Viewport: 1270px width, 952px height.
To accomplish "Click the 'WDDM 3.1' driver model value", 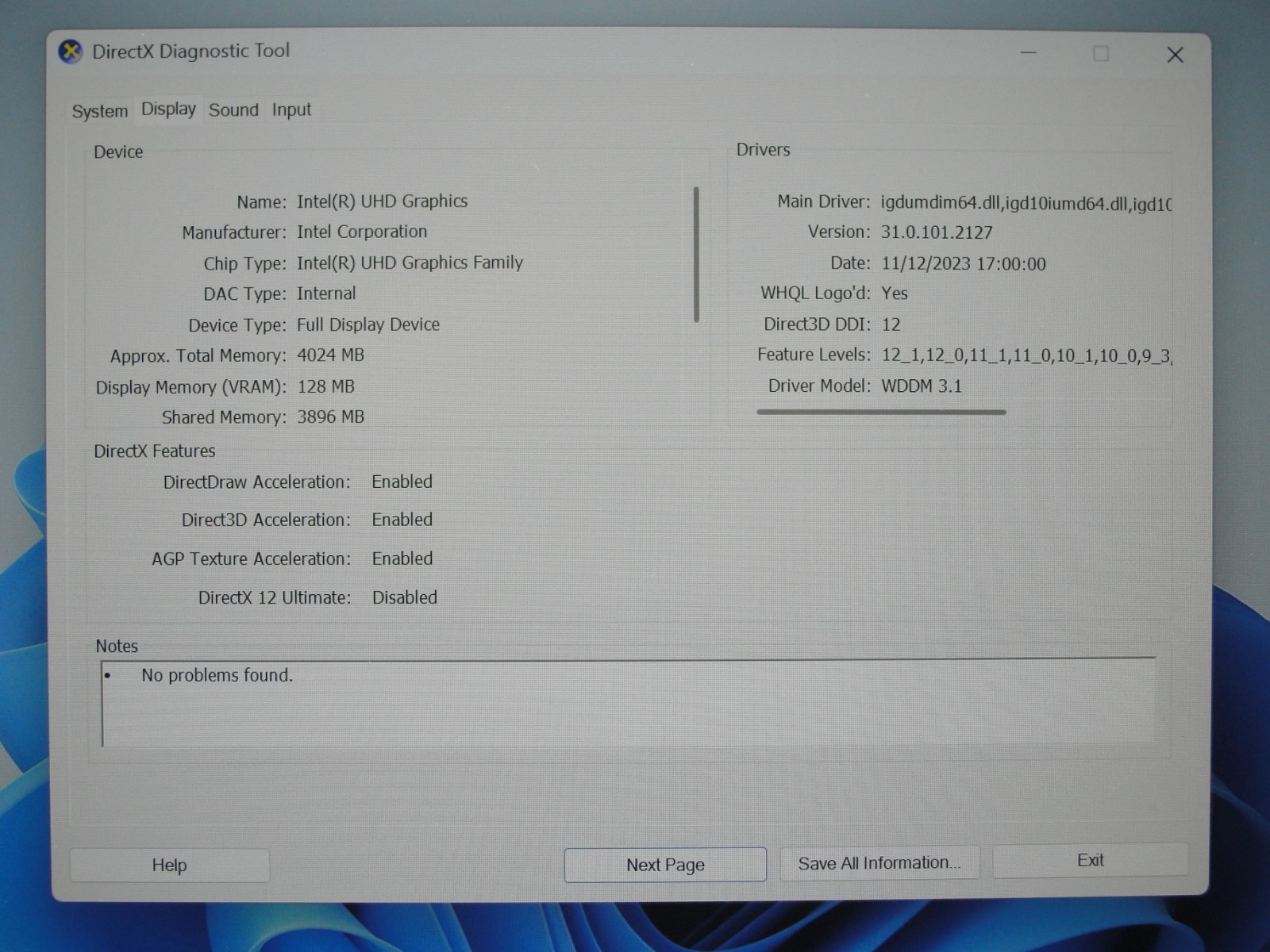I will coord(922,386).
